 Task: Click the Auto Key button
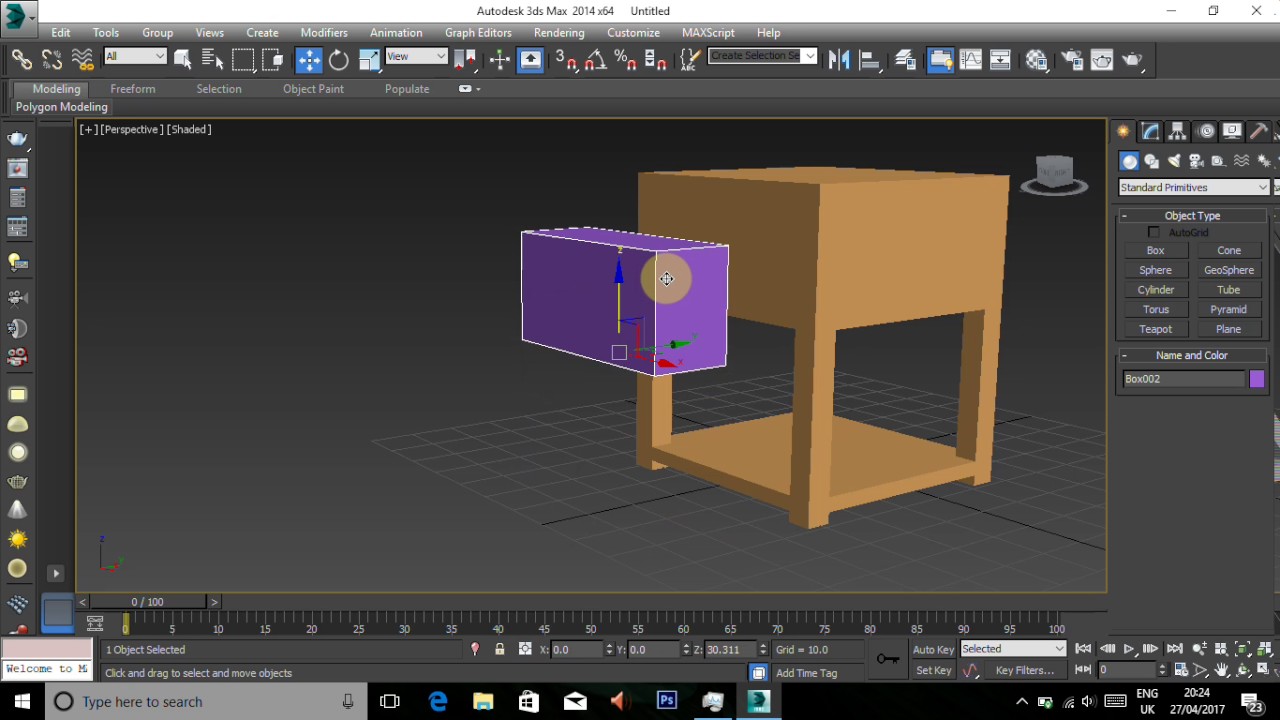(933, 650)
